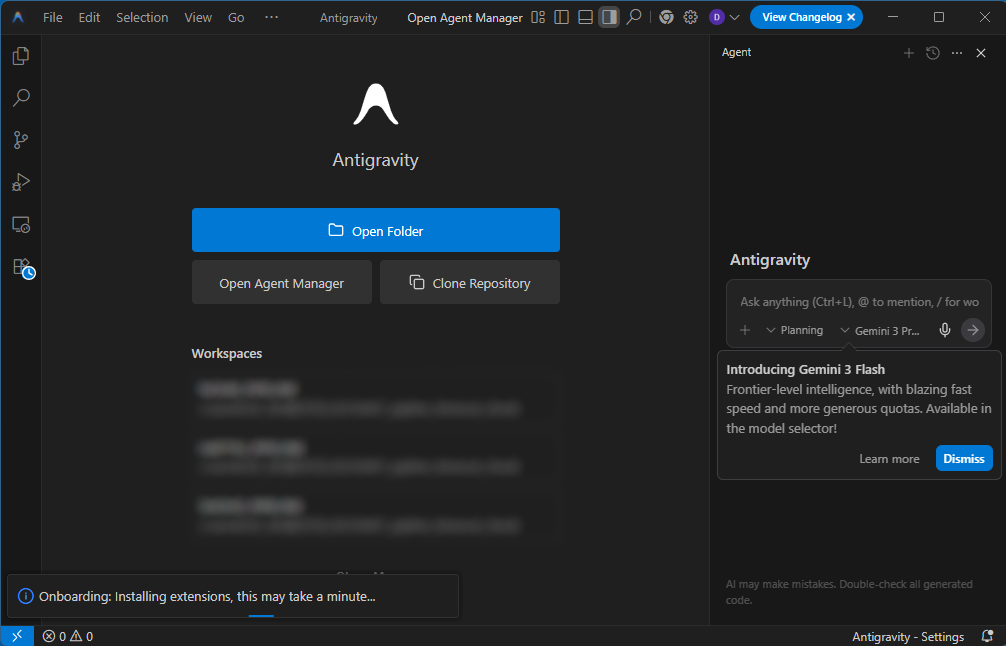
Task: Open the Selection menu
Action: pyautogui.click(x=142, y=17)
